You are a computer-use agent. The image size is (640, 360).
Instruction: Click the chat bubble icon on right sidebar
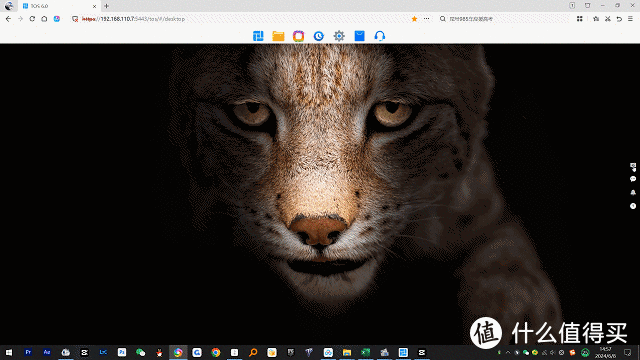pyautogui.click(x=633, y=179)
